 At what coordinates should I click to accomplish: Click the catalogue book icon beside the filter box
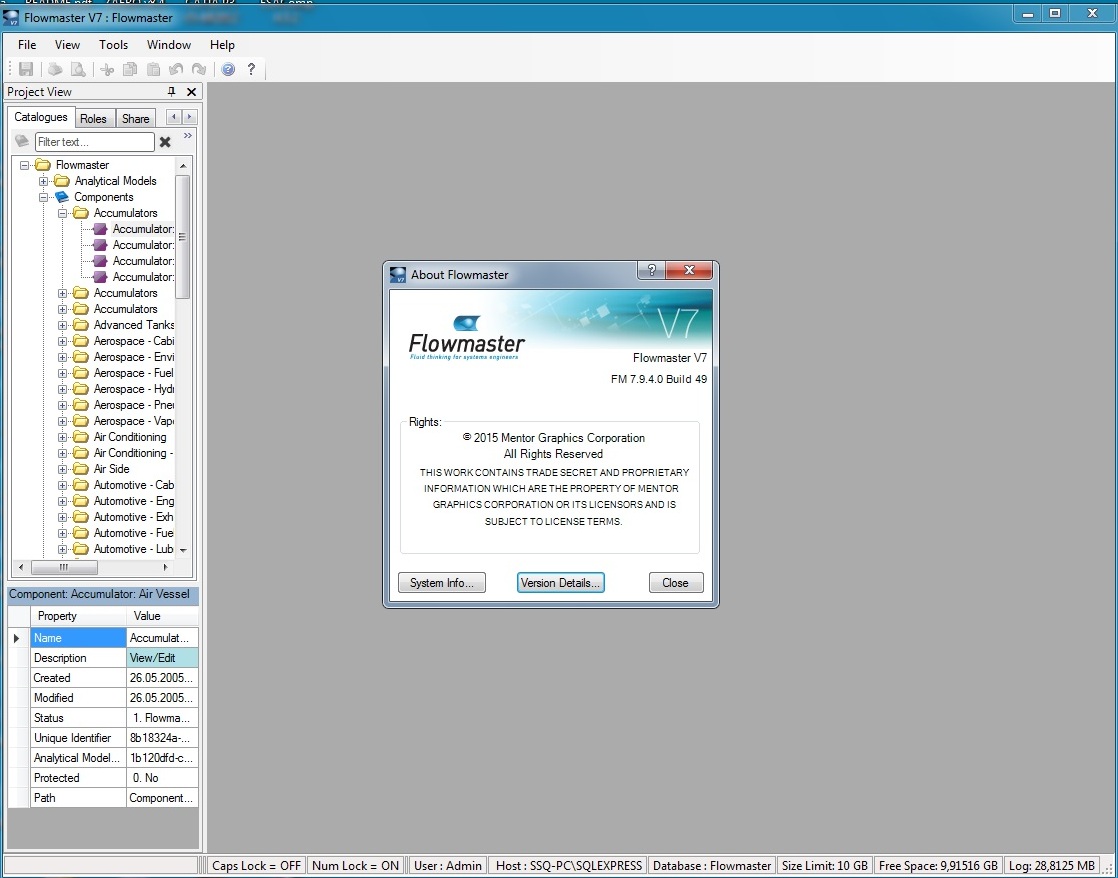point(22,141)
